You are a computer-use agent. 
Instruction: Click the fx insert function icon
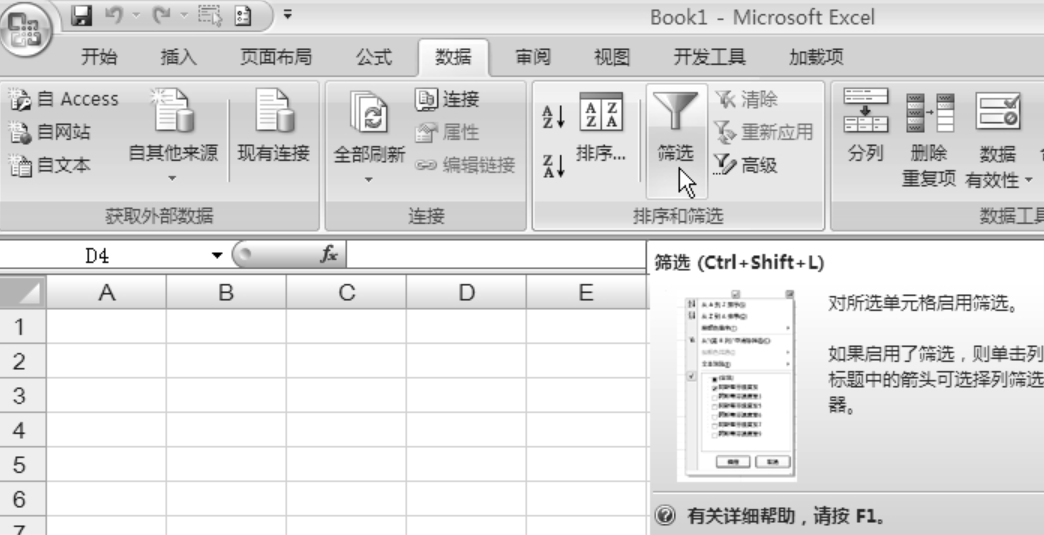329,254
